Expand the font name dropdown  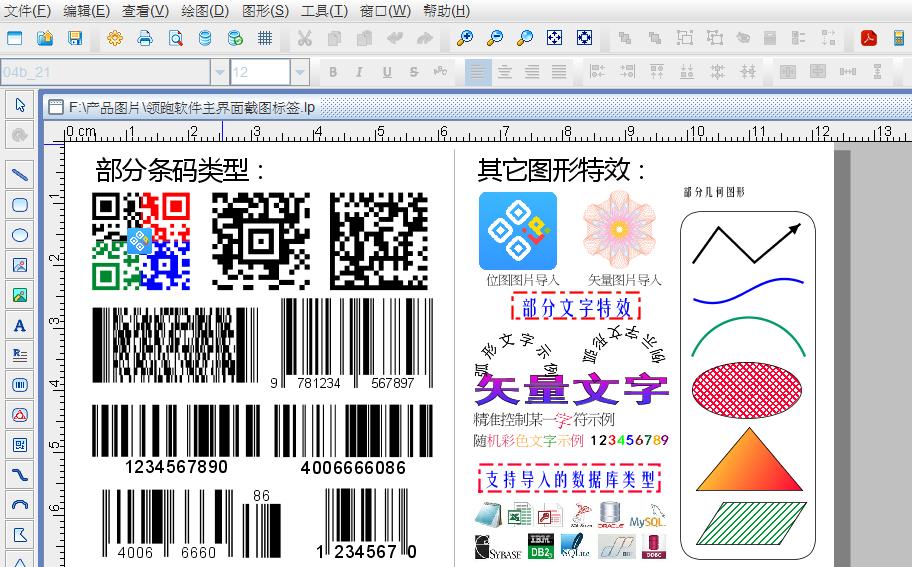[220, 72]
